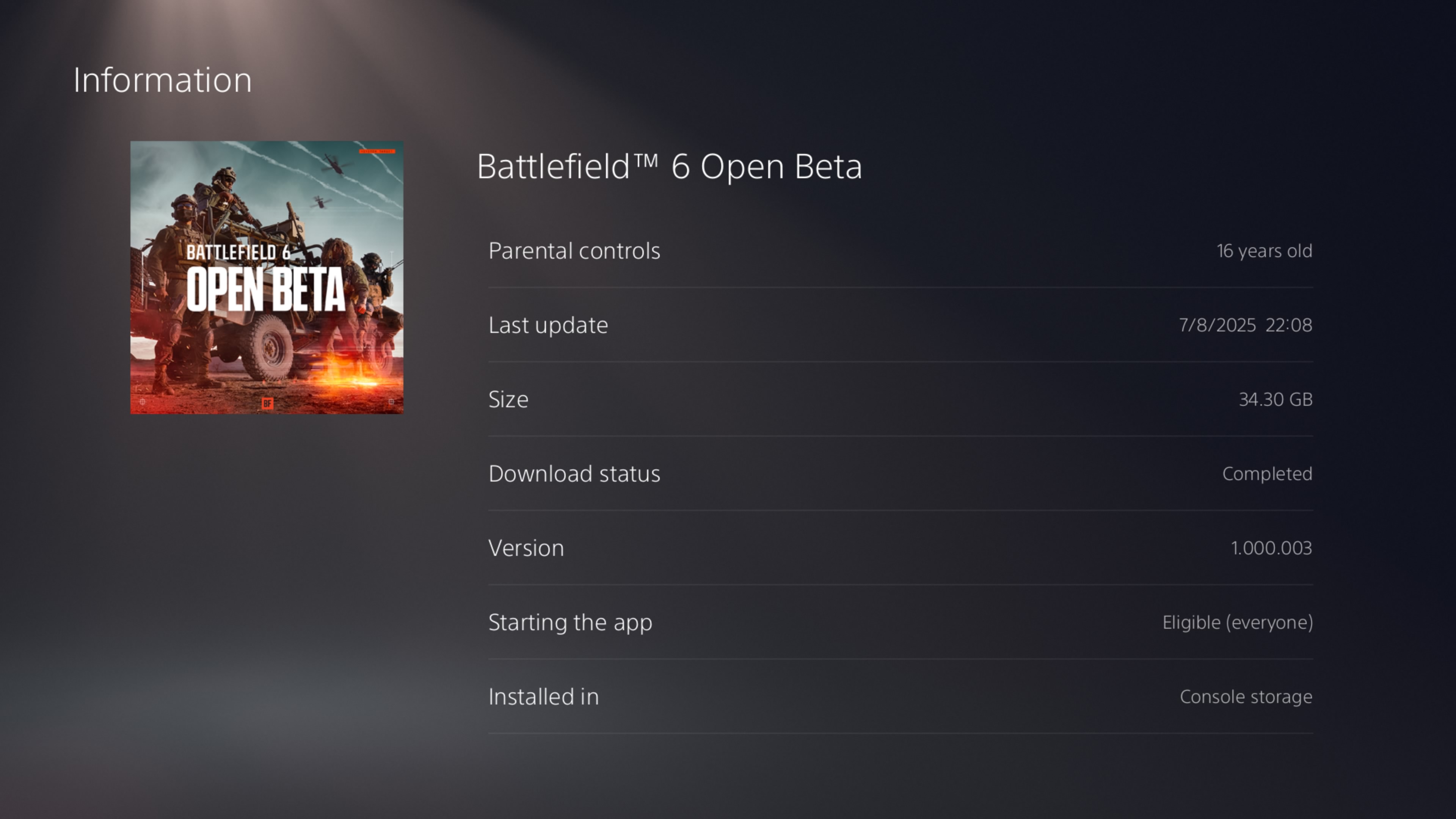Select the Parental controls row label
1456x819 pixels.
[574, 250]
